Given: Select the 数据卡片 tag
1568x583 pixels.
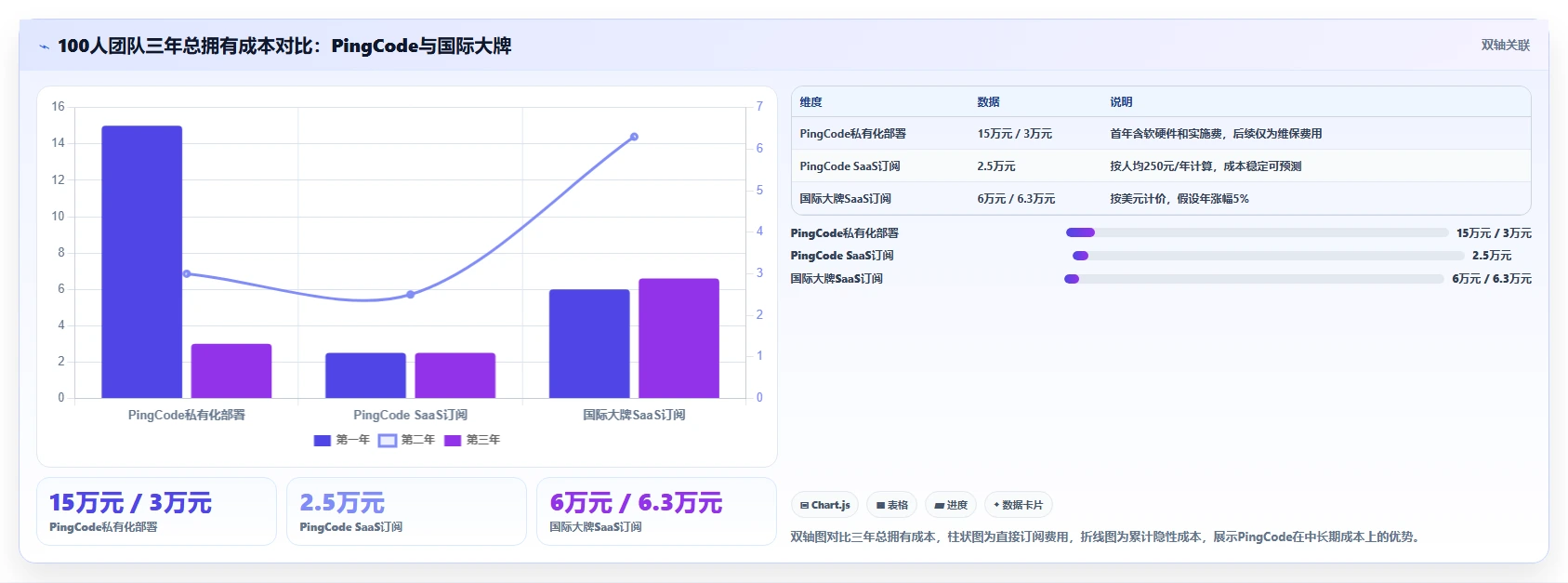Looking at the screenshot, I should pyautogui.click(x=1018, y=505).
